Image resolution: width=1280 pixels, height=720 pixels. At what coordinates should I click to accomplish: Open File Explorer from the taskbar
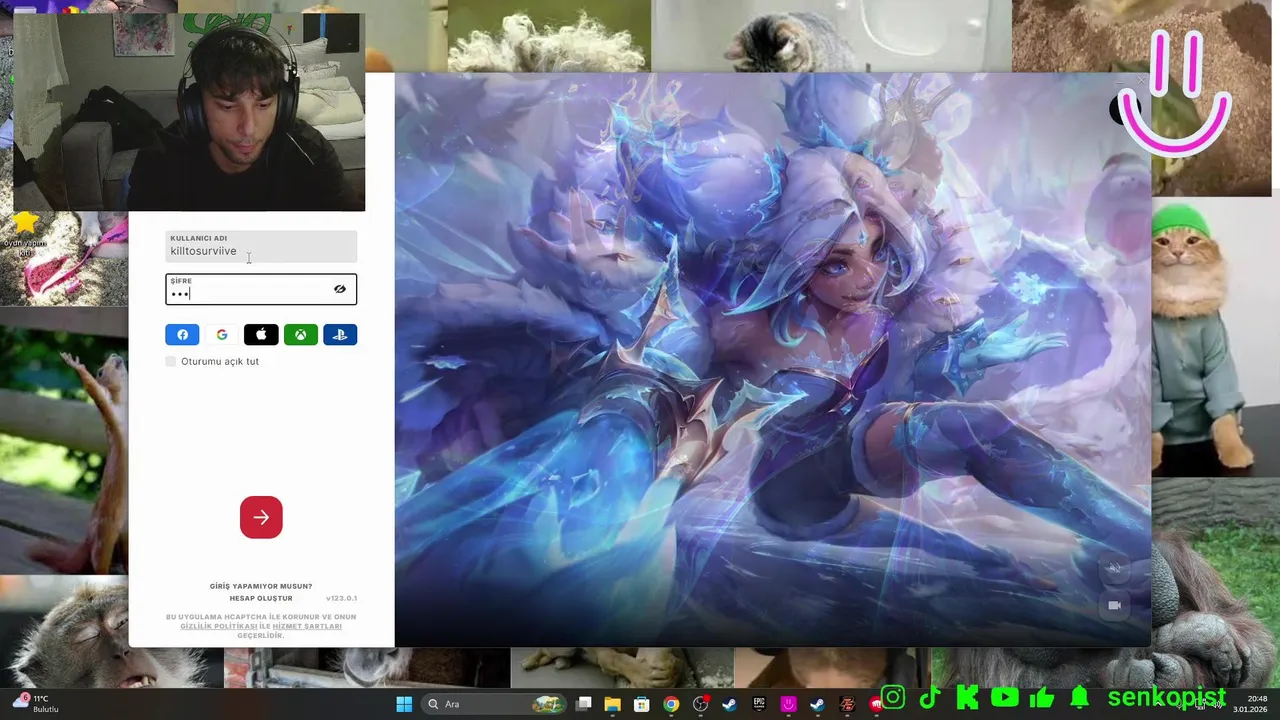(613, 704)
